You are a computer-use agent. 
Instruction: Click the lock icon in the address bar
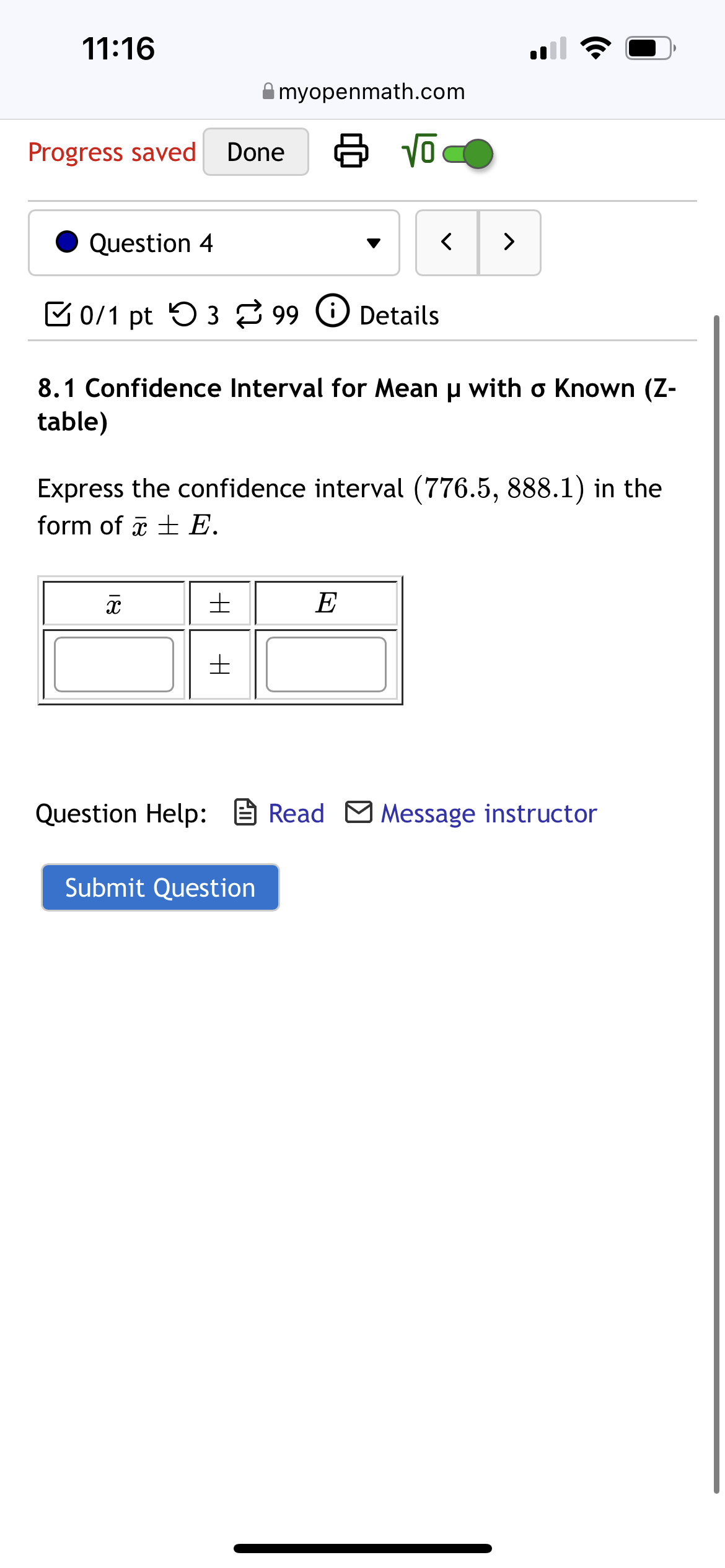pyautogui.click(x=268, y=91)
